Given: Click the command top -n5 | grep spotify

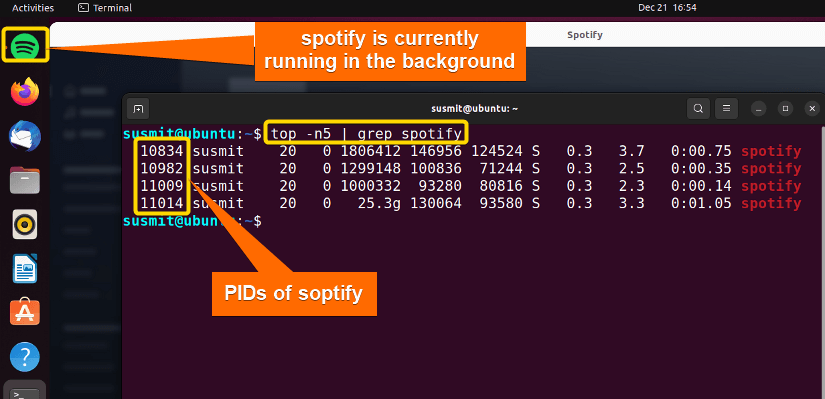Looking at the screenshot, I should tap(366, 134).
